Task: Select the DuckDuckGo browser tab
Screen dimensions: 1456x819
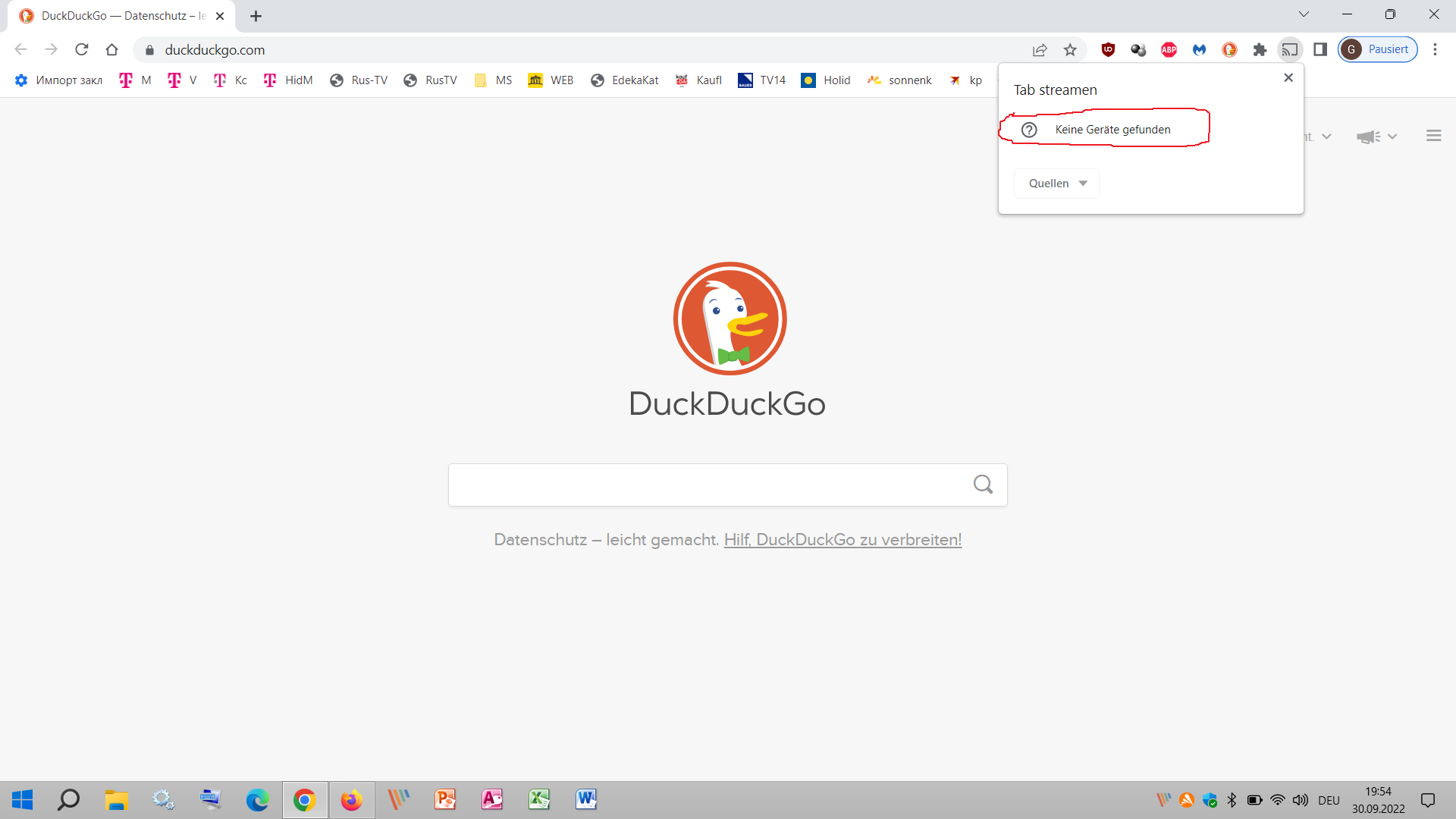Action: pyautogui.click(x=121, y=16)
